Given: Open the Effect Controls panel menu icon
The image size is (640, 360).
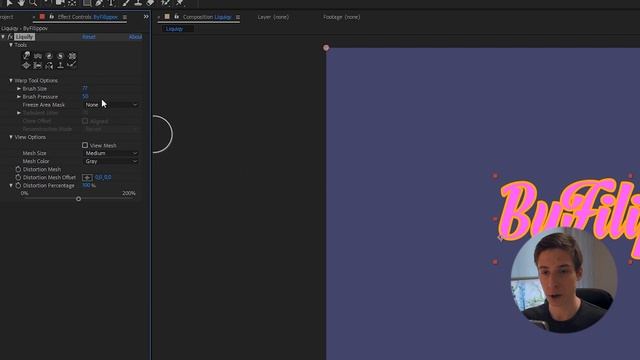Looking at the screenshot, I should tap(124, 17).
